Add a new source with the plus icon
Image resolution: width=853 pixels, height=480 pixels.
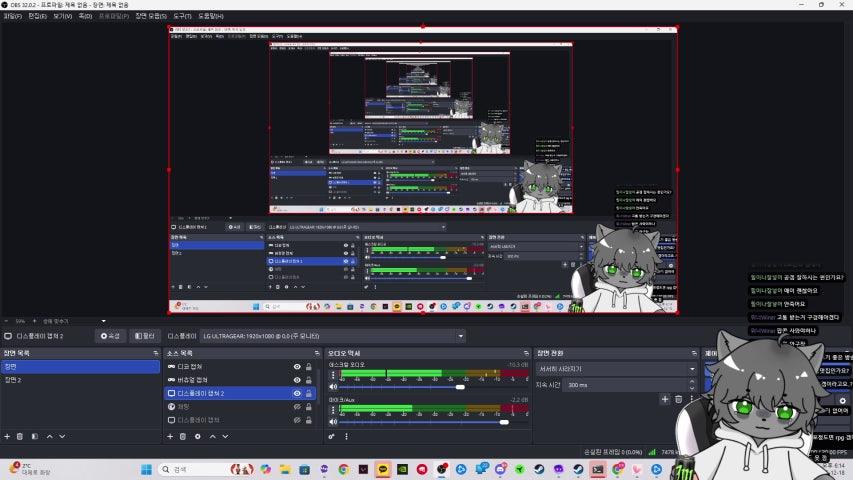[169, 436]
